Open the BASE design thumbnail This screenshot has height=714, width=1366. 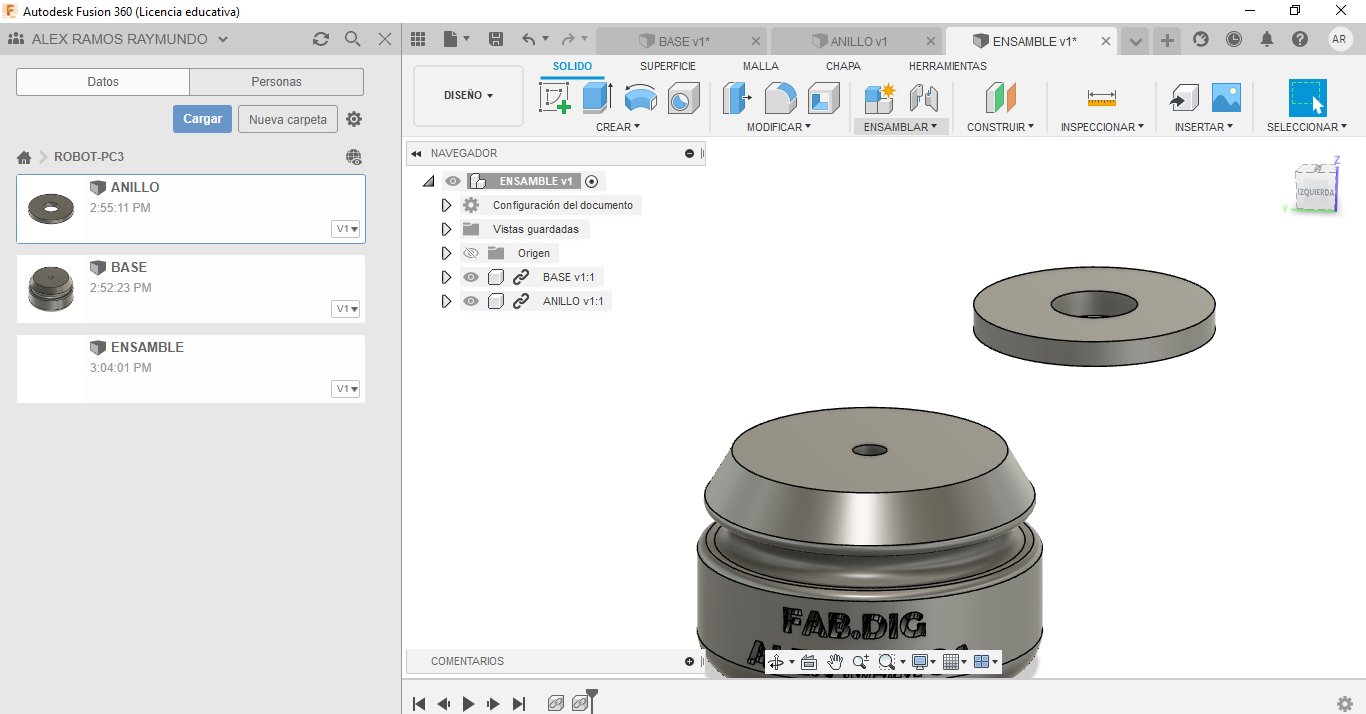50,289
